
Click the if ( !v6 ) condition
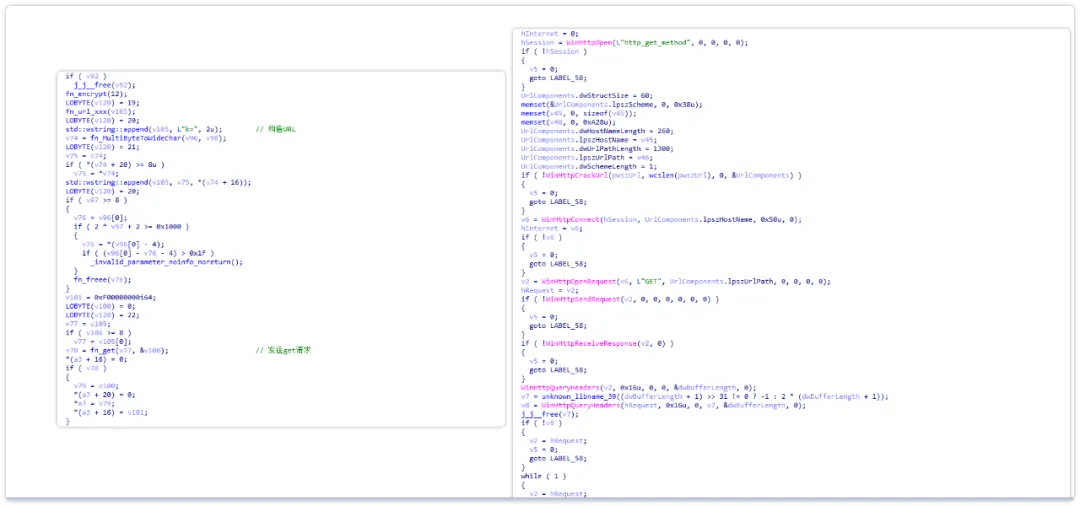[x=543, y=238]
